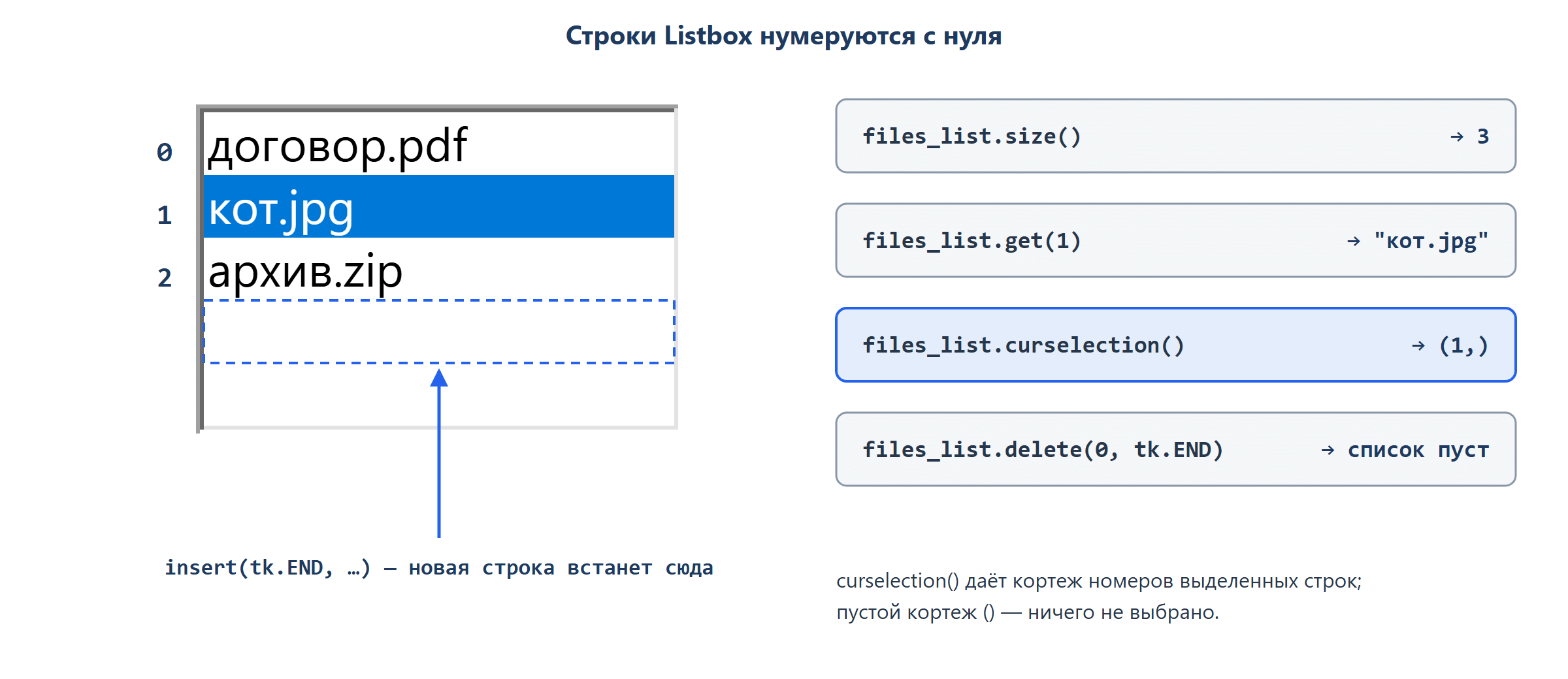Click the result "→ "кот.jpg""
1568x679 pixels.
[x=1418, y=241]
